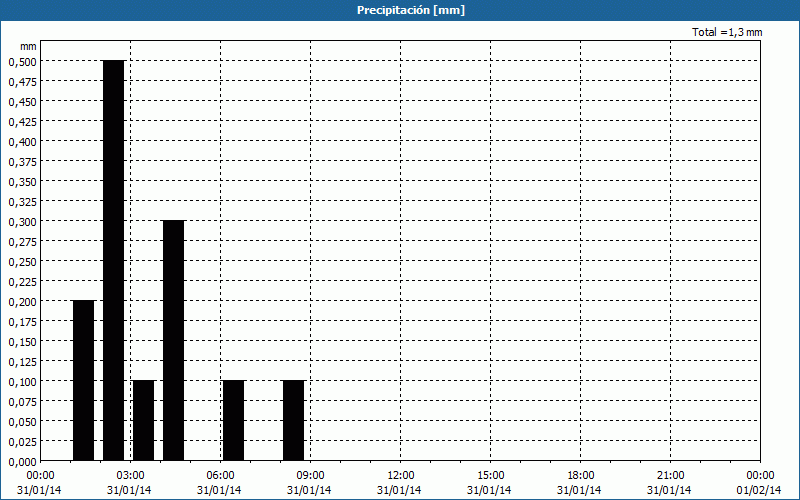This screenshot has height=500, width=800.
Task: Click the 0,025 y-axis label
Action: (x=22, y=441)
